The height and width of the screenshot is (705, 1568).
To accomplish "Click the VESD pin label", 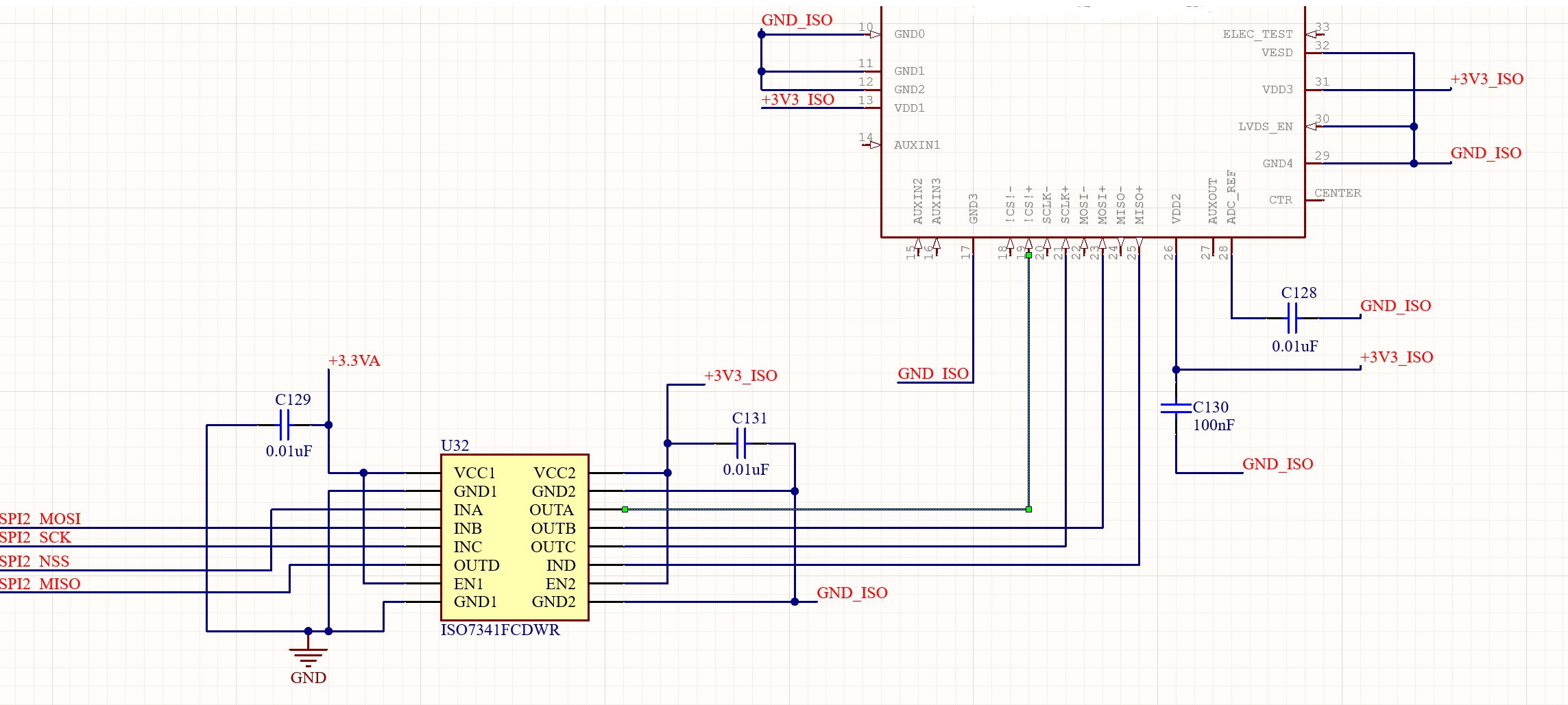I will 1277,53.
